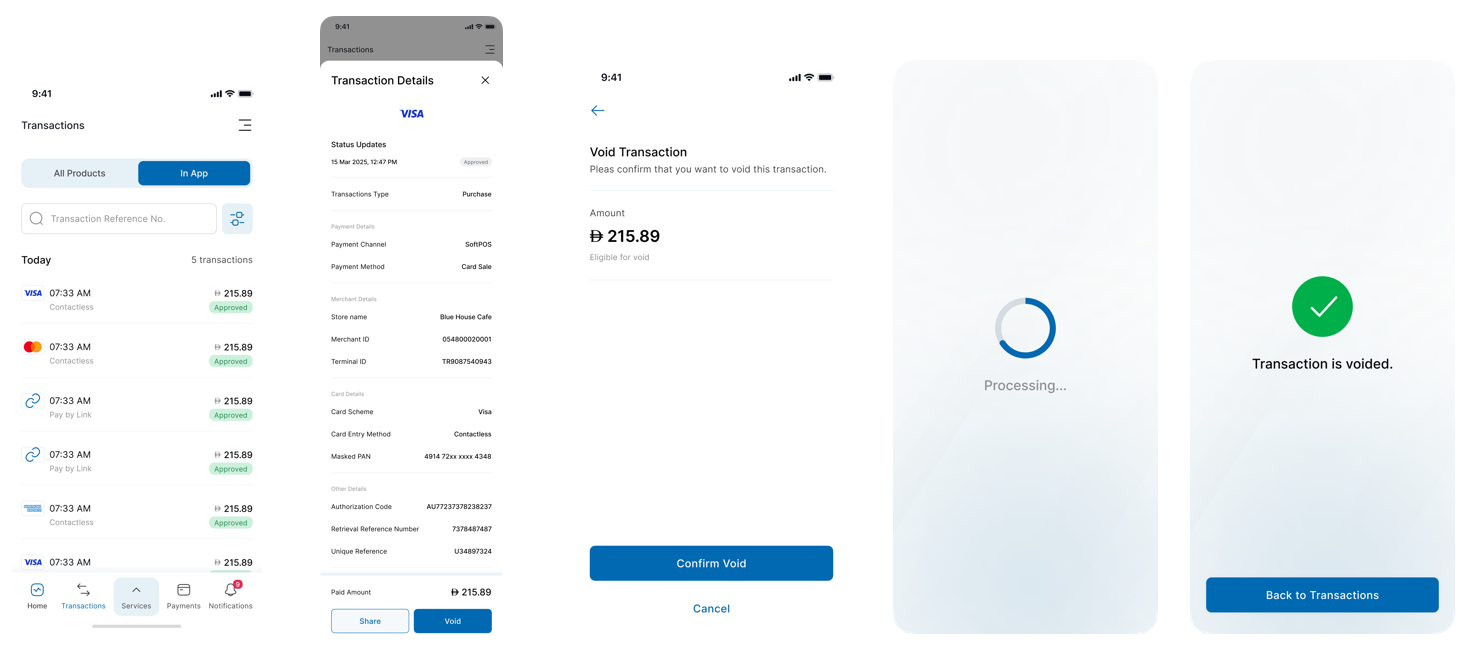Open the first Visa 07:33 AM transaction
Viewport: 1471px width, 669px height.
coord(137,299)
